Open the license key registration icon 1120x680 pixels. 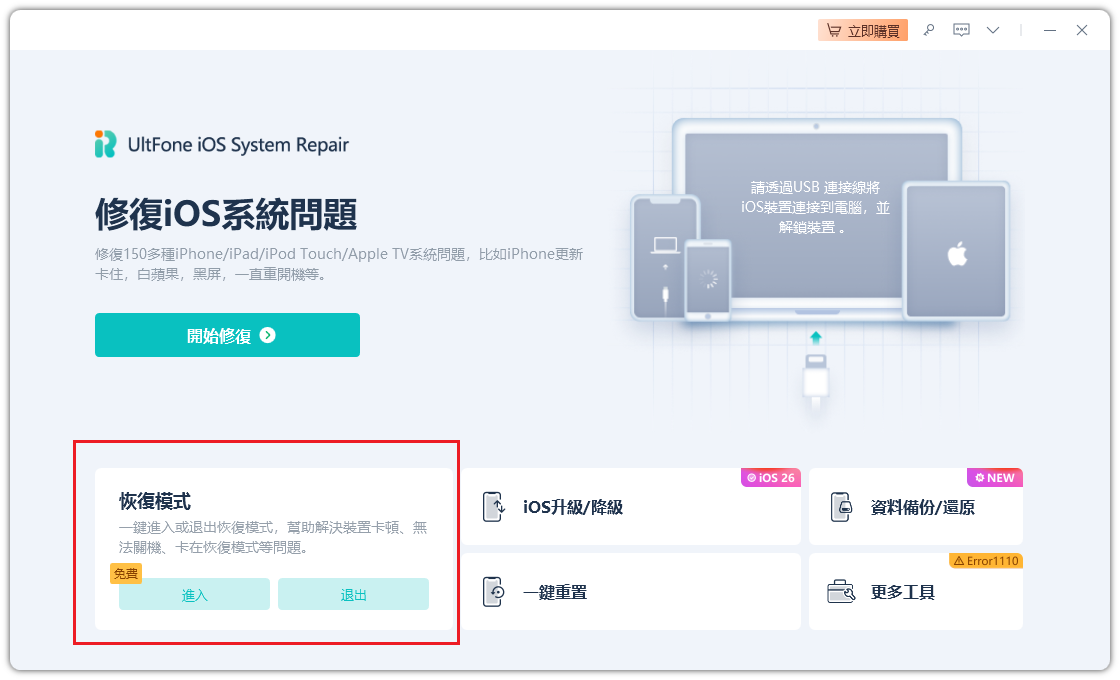click(928, 30)
